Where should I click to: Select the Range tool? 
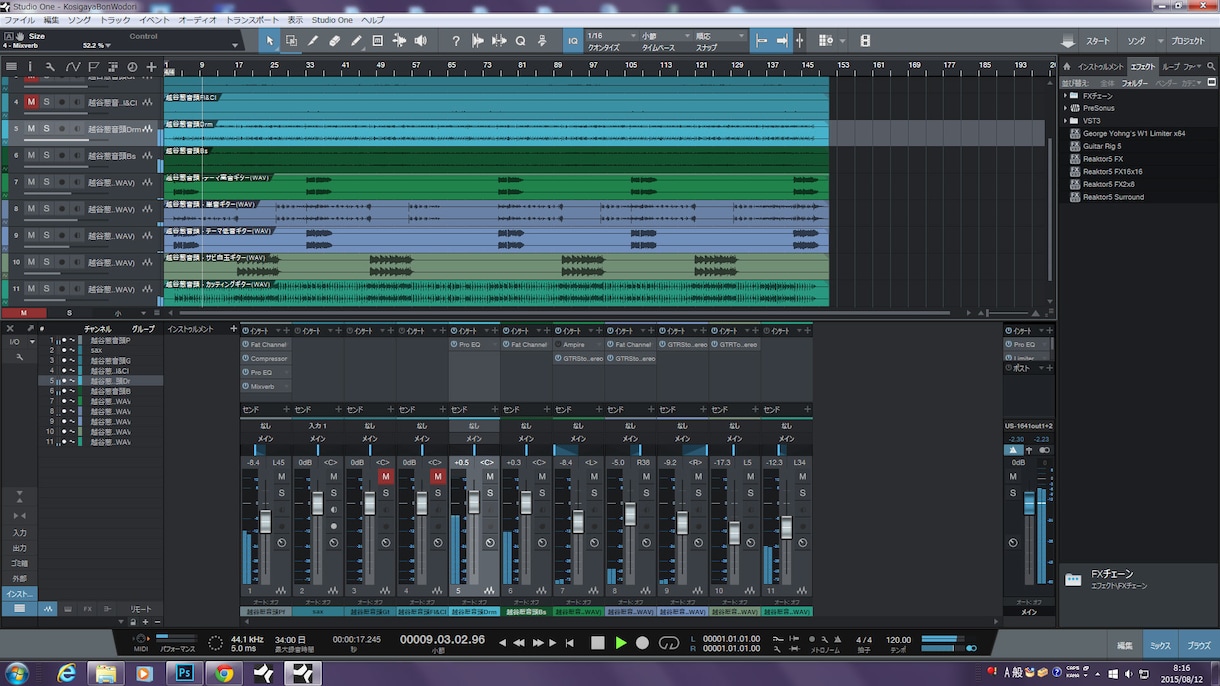(x=291, y=41)
